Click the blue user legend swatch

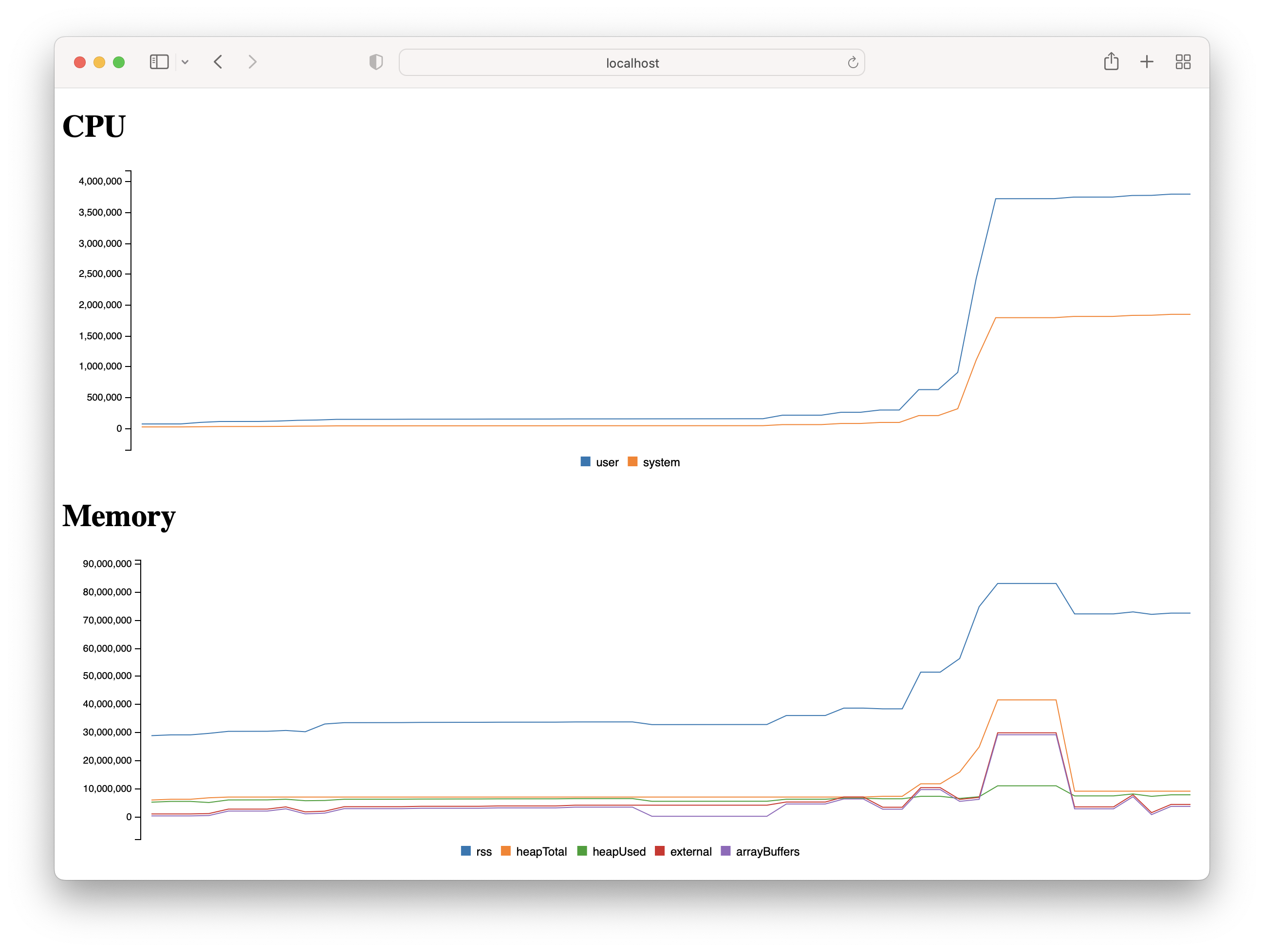tap(585, 461)
